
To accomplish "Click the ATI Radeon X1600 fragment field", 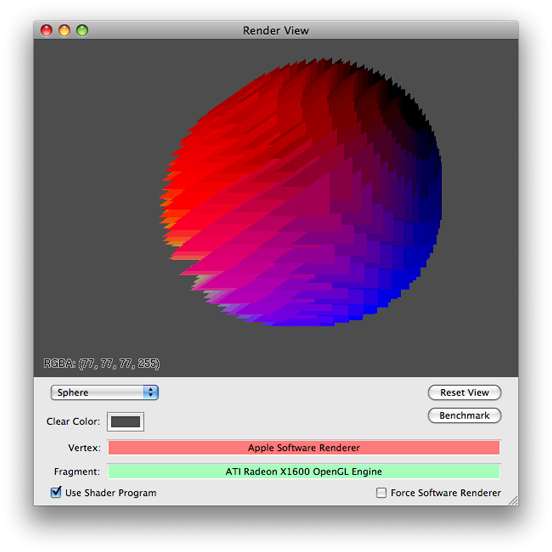I will pos(304,471).
